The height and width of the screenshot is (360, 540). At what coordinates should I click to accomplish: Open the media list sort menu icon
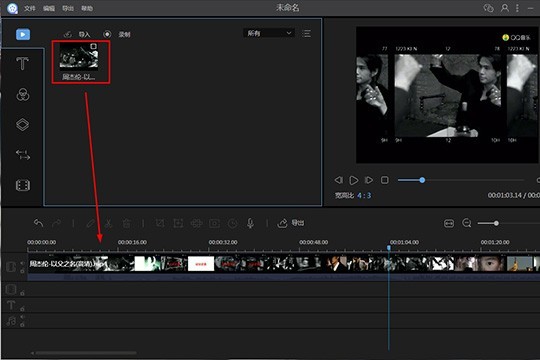pos(307,33)
